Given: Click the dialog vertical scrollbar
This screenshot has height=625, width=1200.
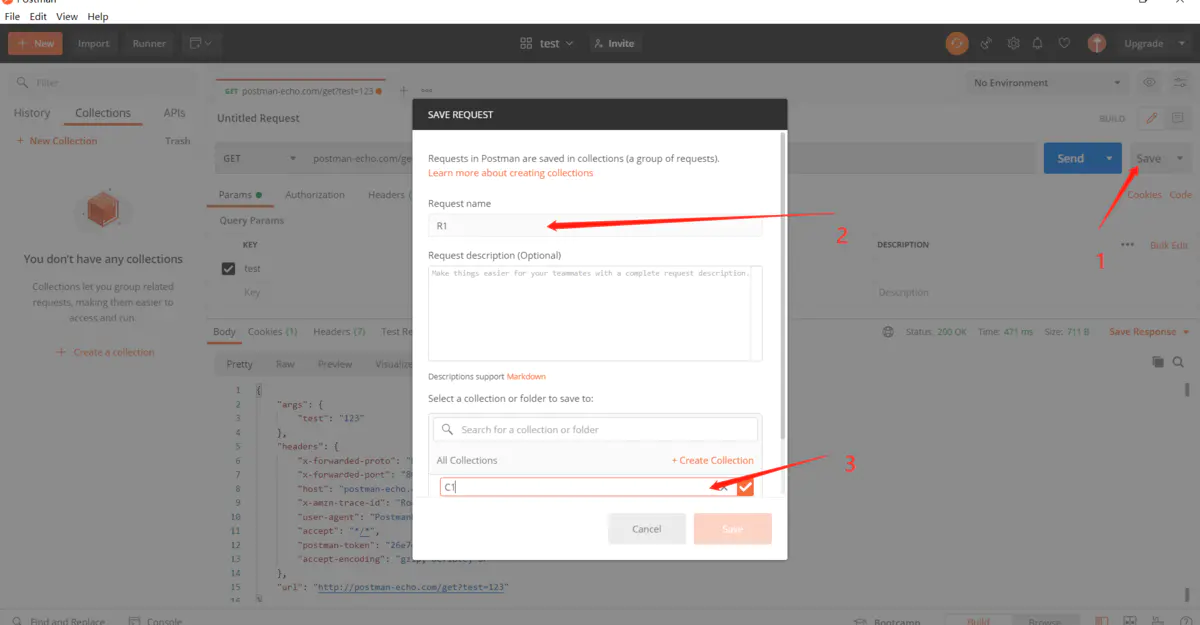Looking at the screenshot, I should (784, 285).
